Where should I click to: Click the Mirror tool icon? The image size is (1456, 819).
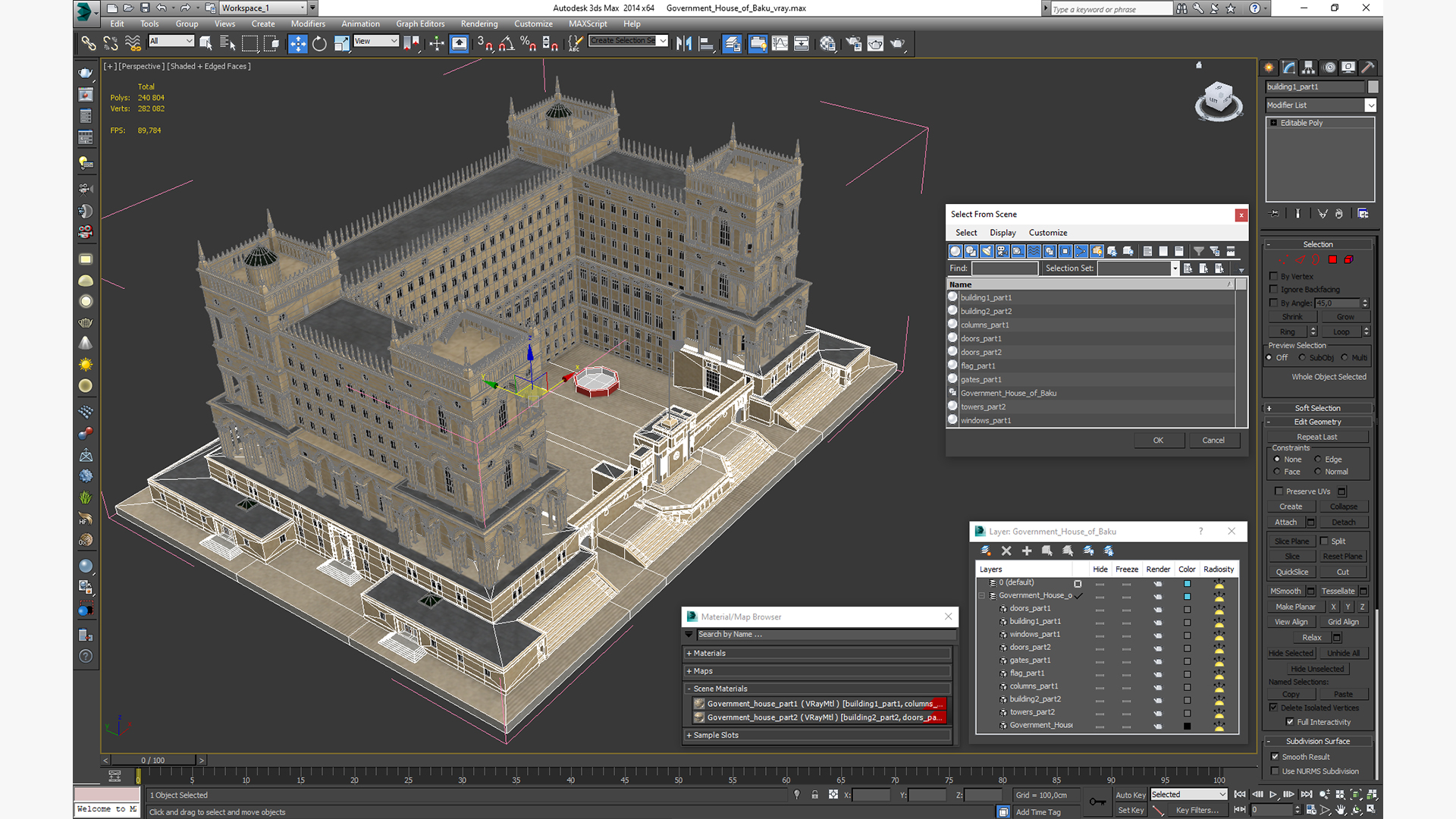[x=684, y=43]
